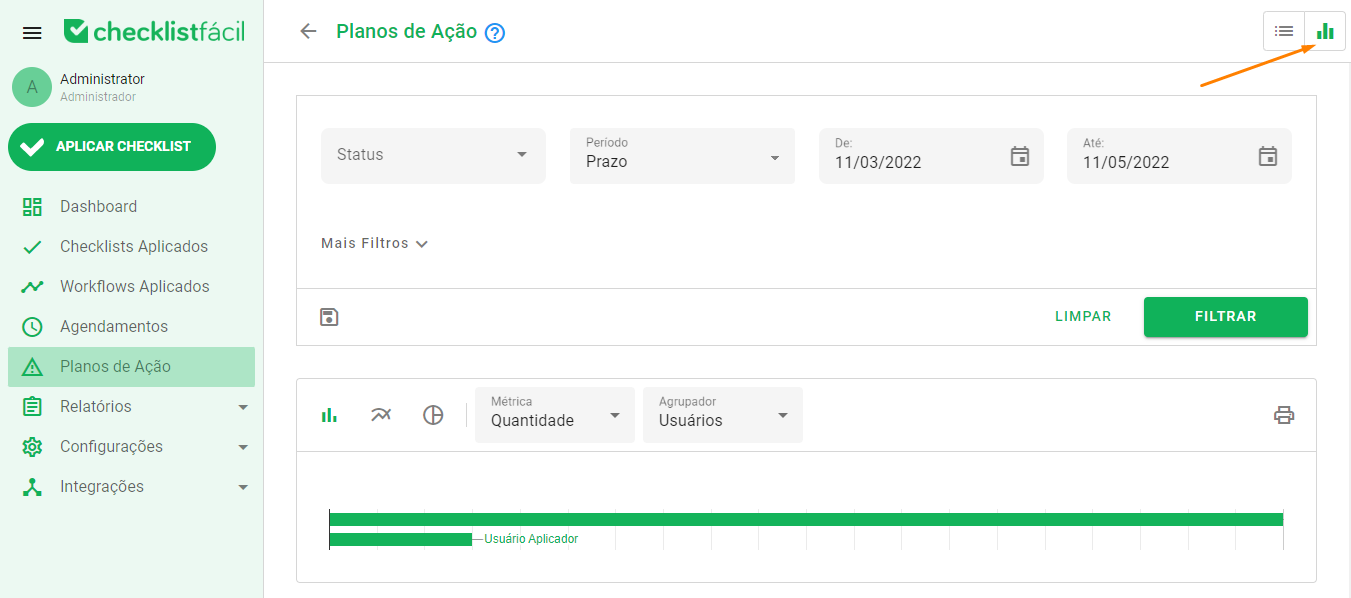The height and width of the screenshot is (598, 1351).
Task: Click the Relatórios clipboard icon
Action: (x=32, y=407)
